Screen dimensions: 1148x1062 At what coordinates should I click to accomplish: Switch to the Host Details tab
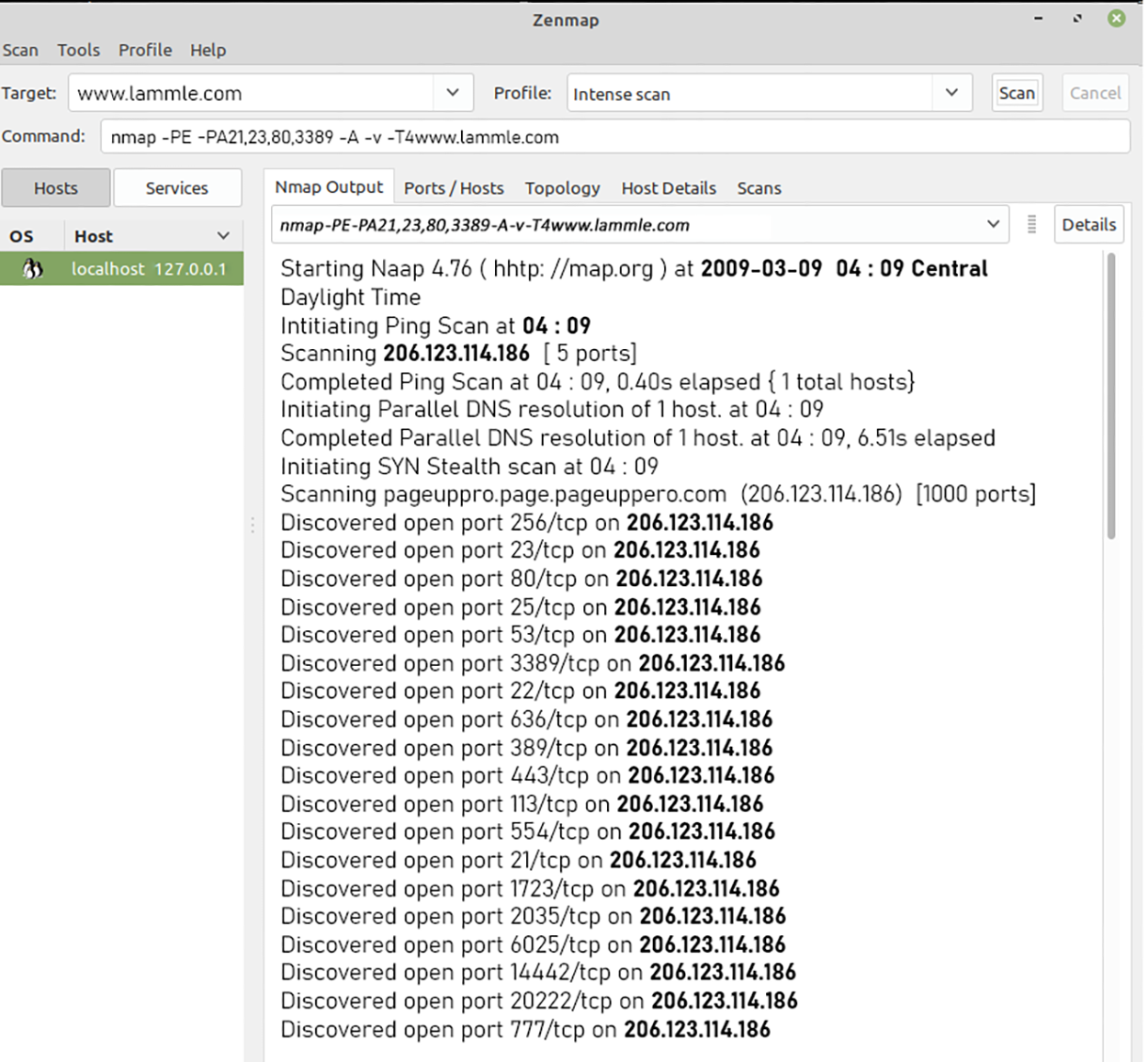(669, 188)
